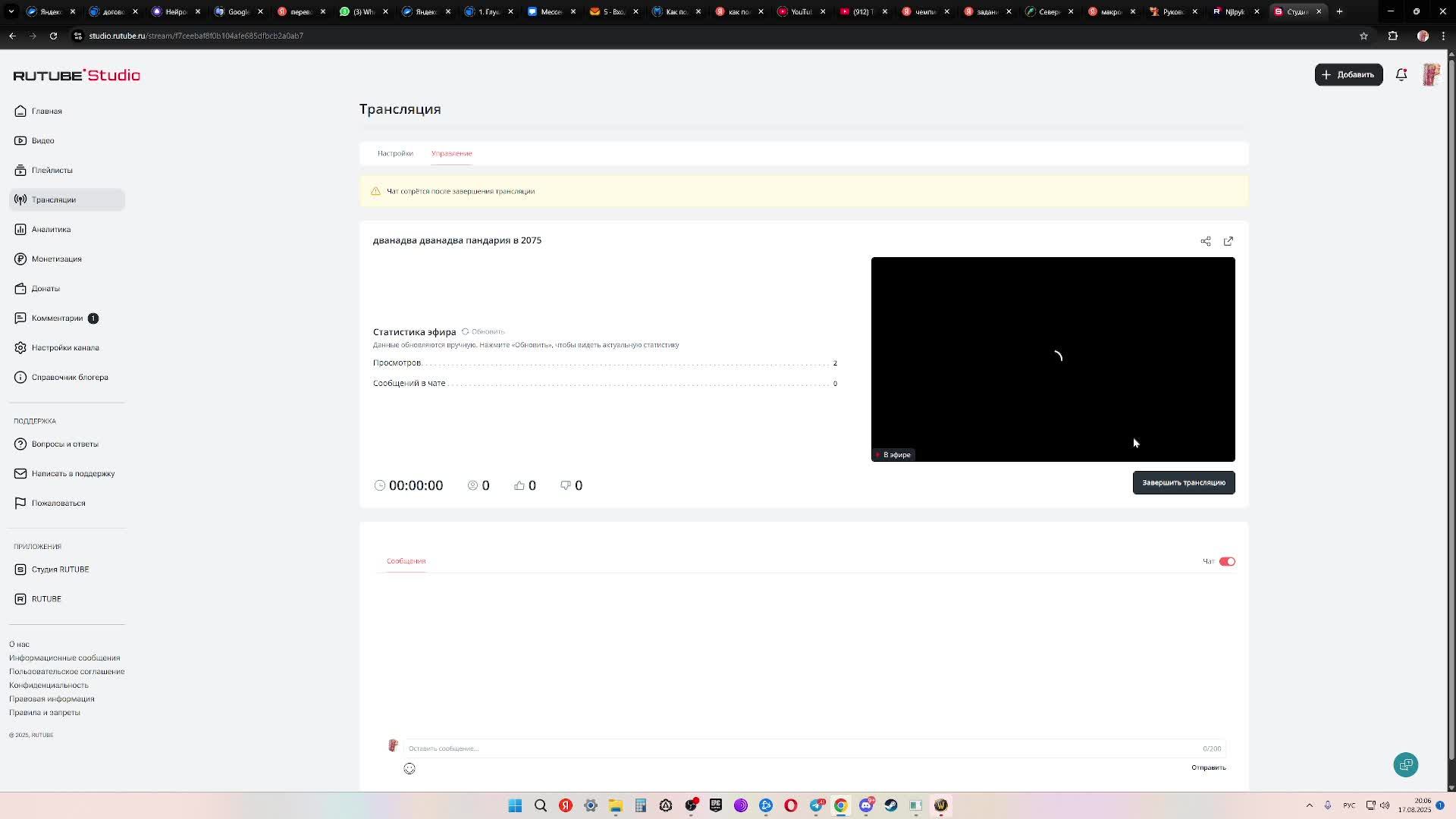Toggle the Чат switch off
This screenshot has height=819, width=1456.
[x=1227, y=561]
